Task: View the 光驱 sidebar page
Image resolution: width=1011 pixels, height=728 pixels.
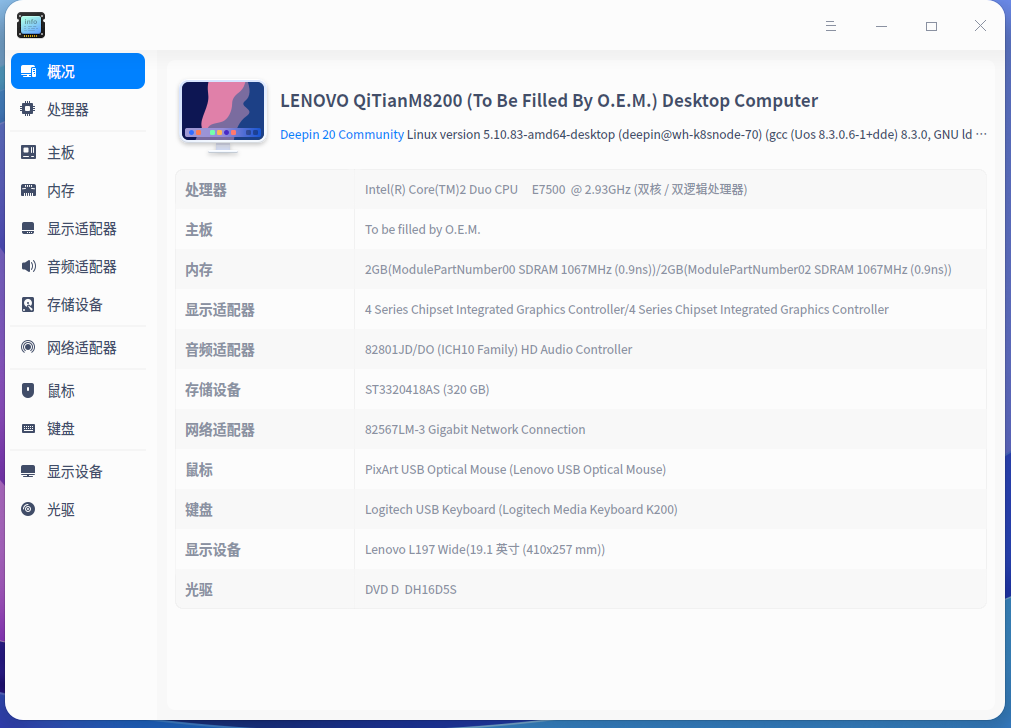Action: 78,510
